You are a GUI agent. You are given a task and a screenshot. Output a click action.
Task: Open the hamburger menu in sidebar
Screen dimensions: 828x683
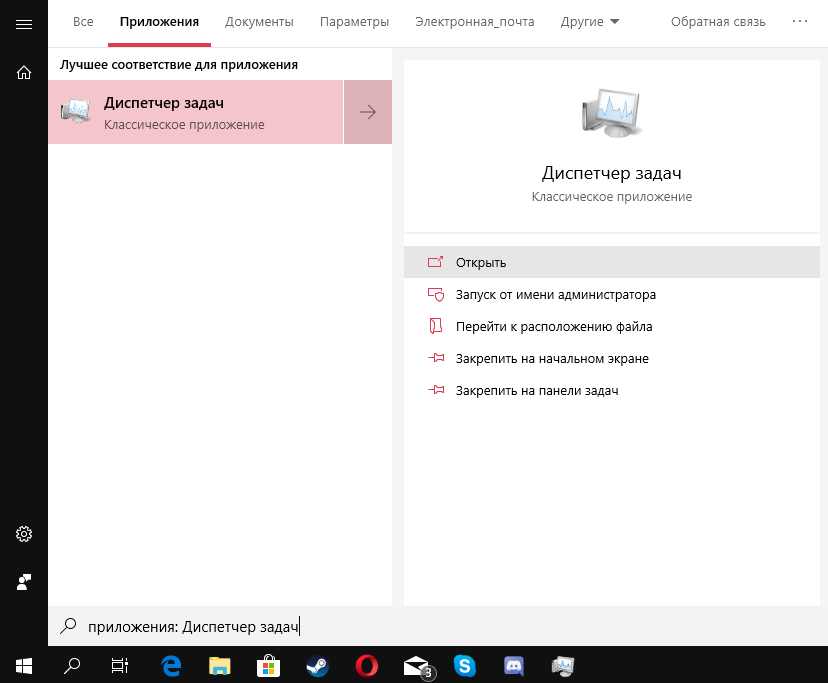pyautogui.click(x=24, y=23)
